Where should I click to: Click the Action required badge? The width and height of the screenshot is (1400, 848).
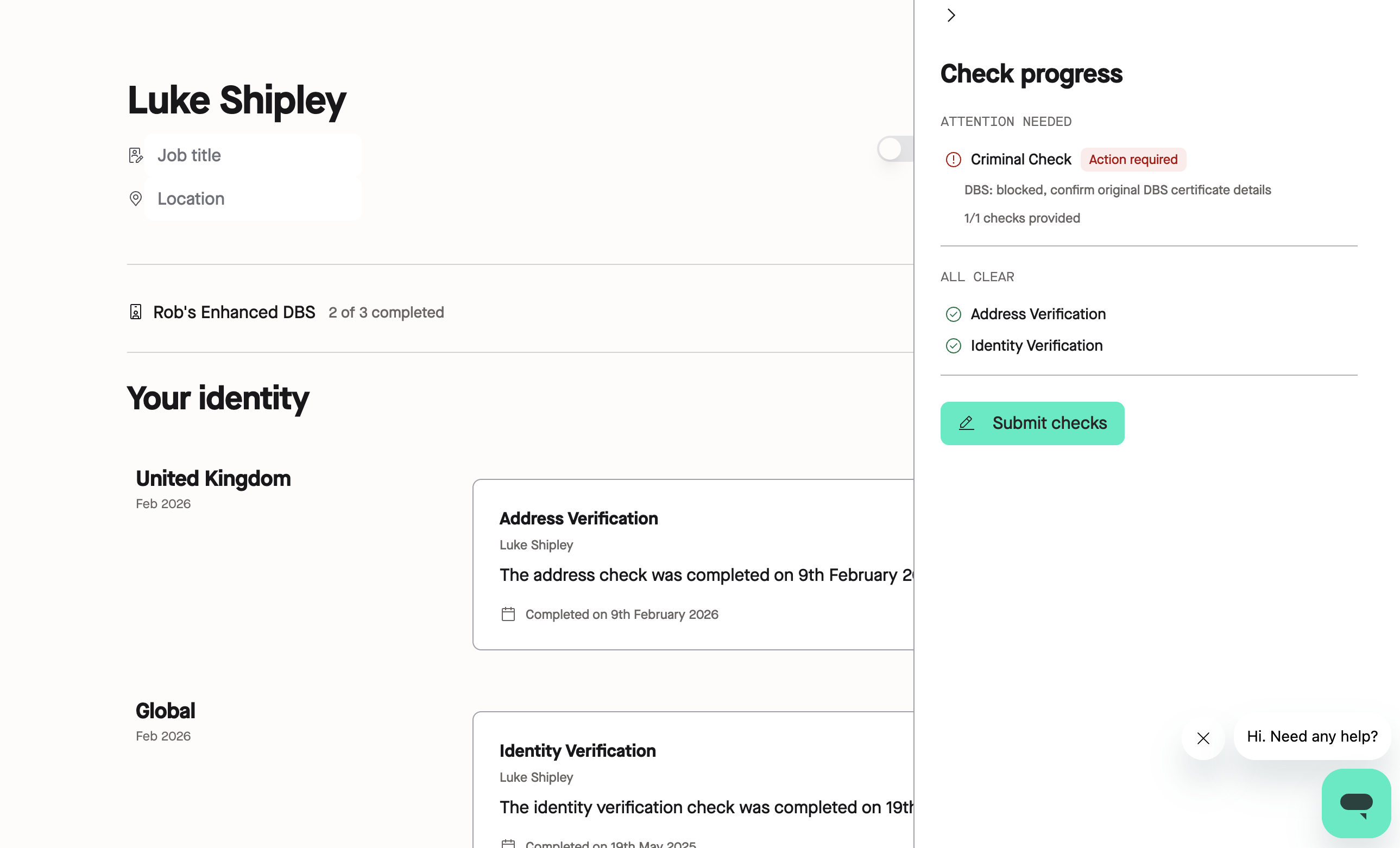[x=1132, y=160]
